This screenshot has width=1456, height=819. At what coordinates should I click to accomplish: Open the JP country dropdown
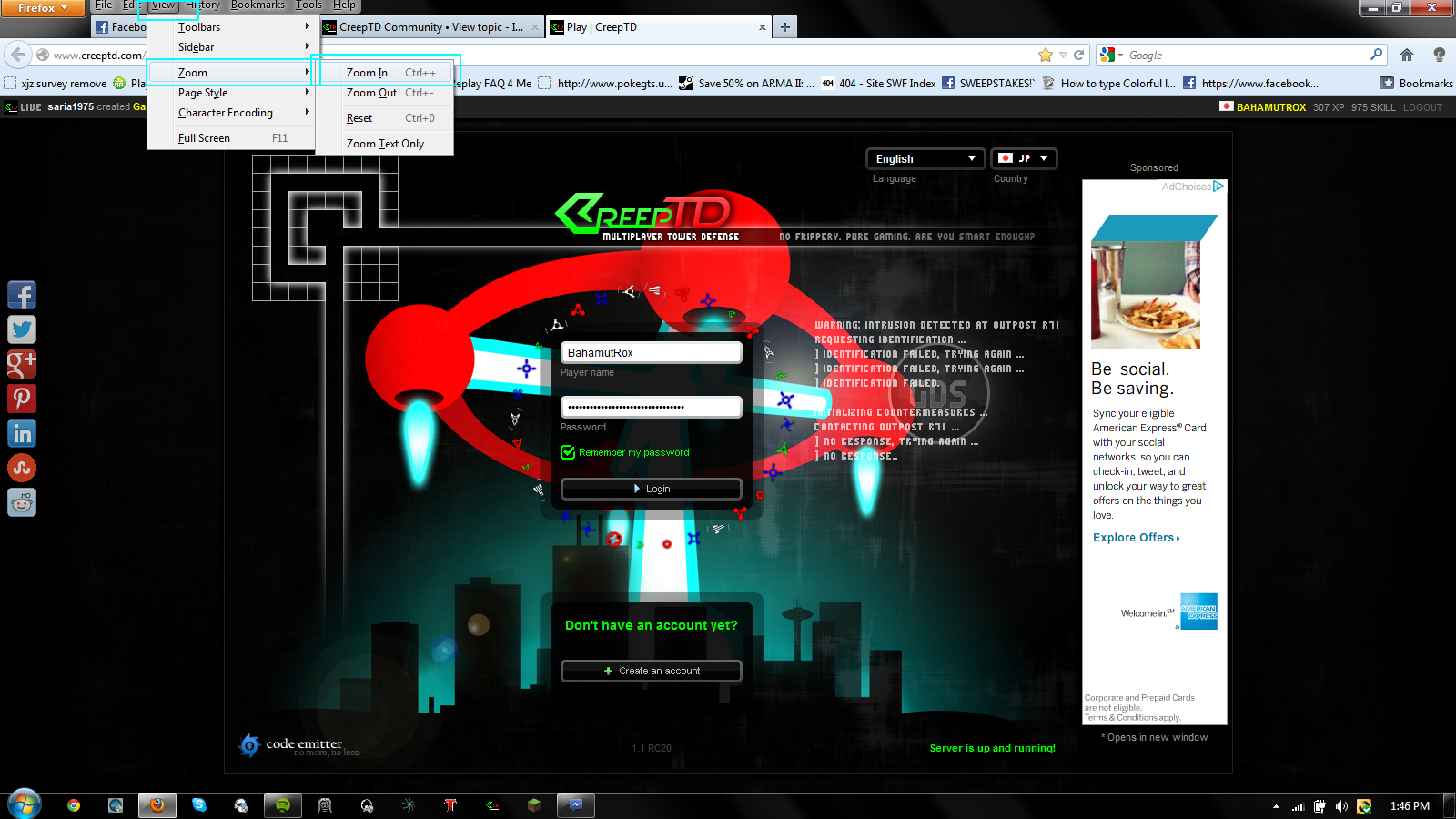tap(1024, 158)
